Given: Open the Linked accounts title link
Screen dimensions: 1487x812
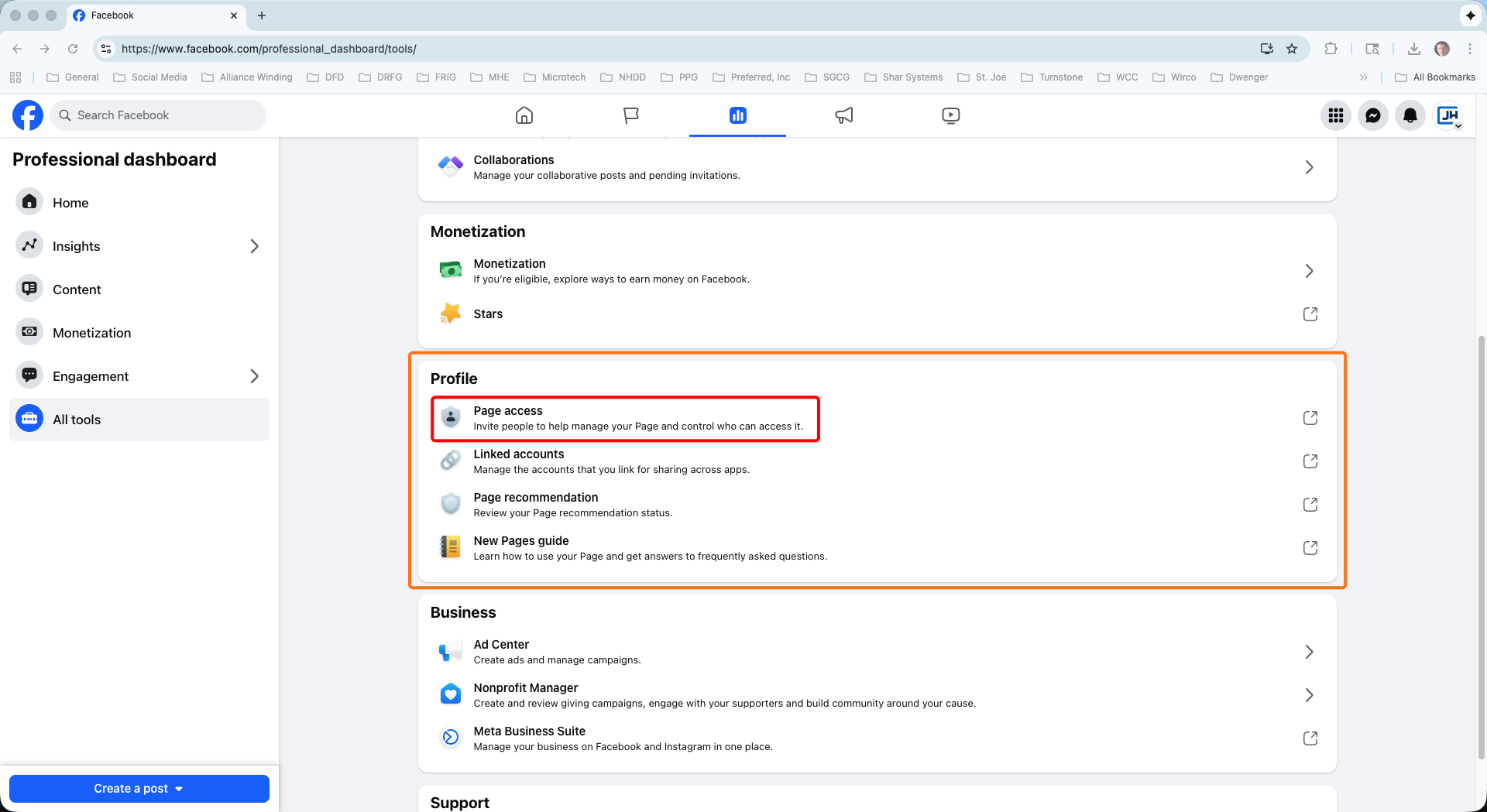Looking at the screenshot, I should [x=519, y=454].
